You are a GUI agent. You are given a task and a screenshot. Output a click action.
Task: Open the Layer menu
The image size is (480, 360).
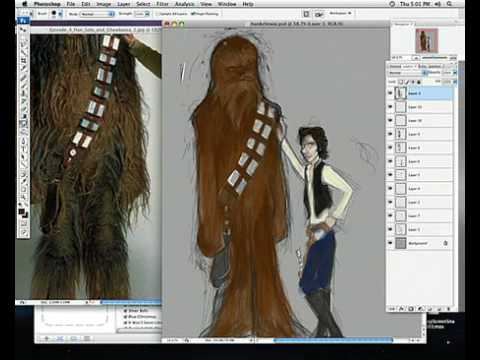[x=124, y=4]
